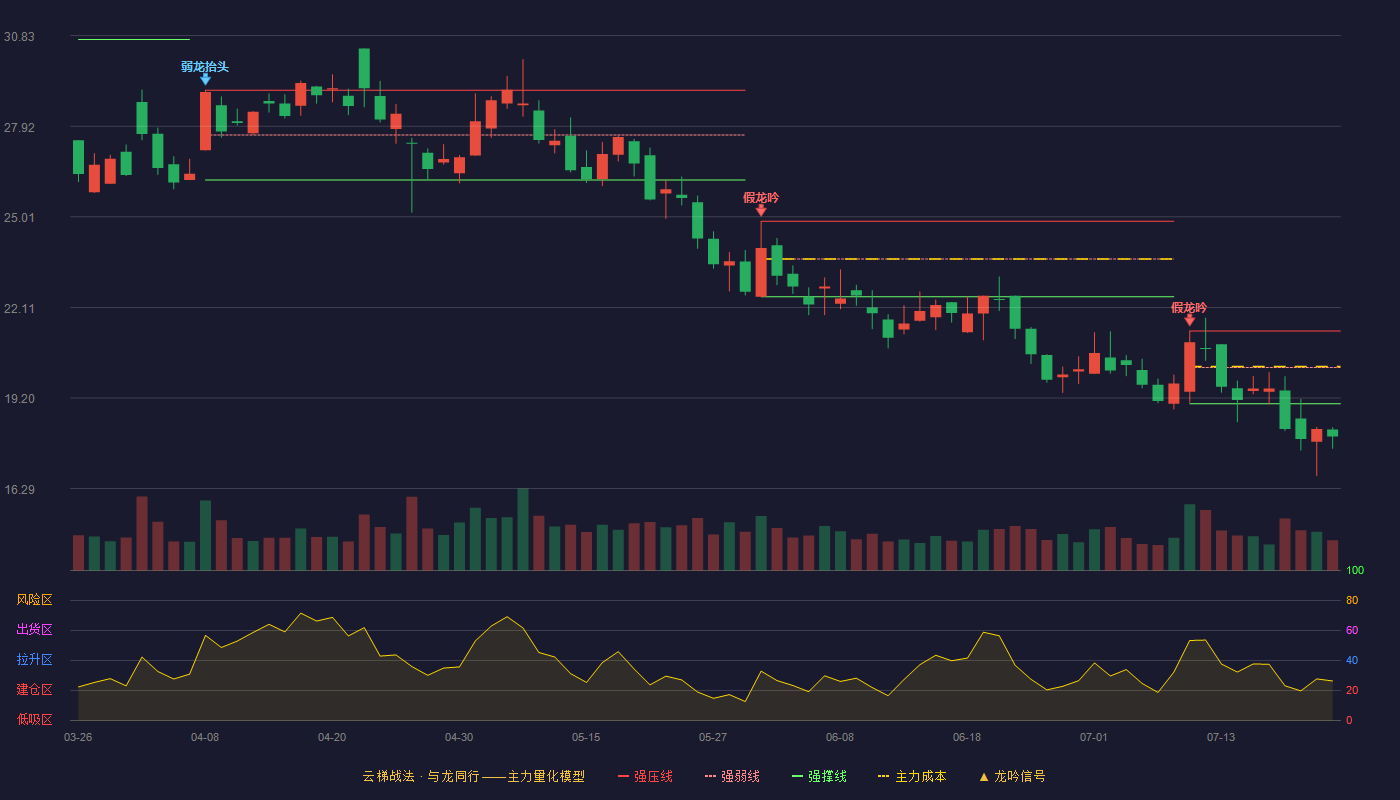The height and width of the screenshot is (800, 1400).
Task: Show or hide 龙吟信号 legend series
Action: 1011,776
